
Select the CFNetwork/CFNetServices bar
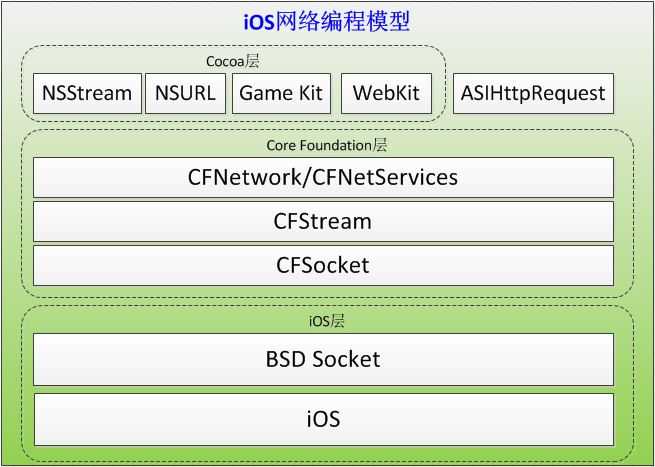coord(323,178)
